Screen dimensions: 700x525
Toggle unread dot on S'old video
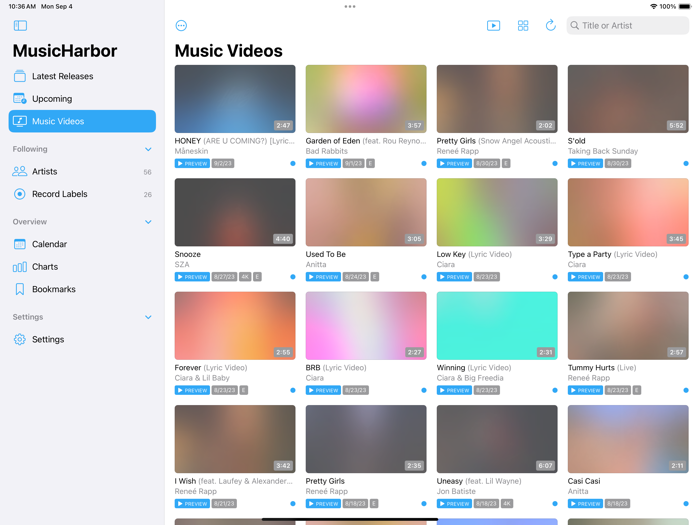click(686, 163)
